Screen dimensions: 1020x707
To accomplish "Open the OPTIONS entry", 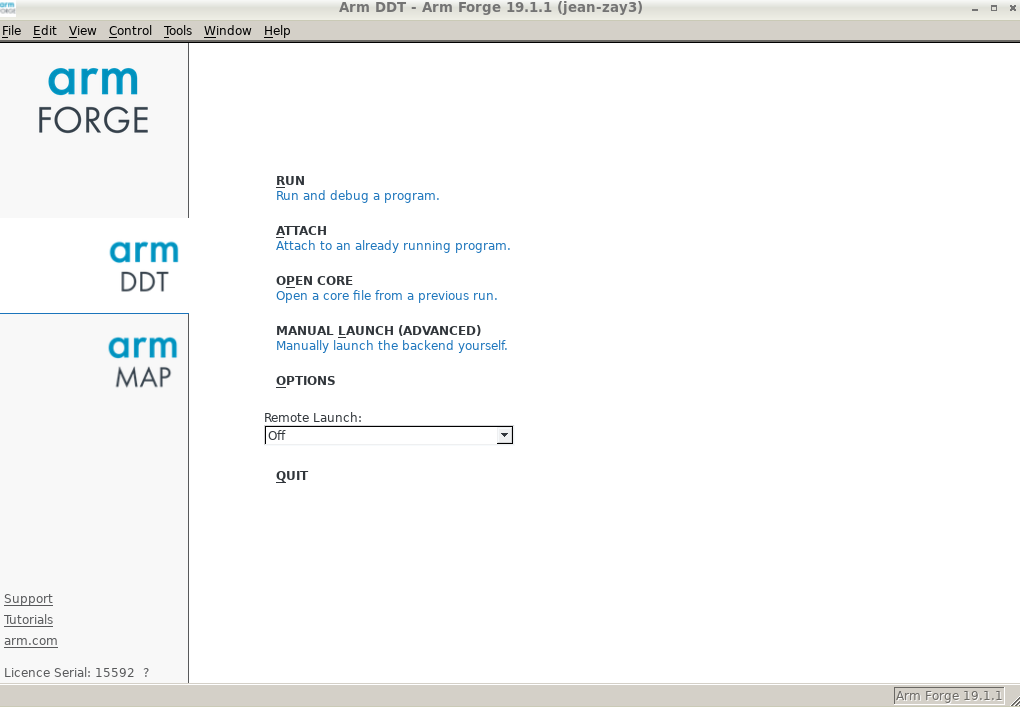I will [x=305, y=381].
